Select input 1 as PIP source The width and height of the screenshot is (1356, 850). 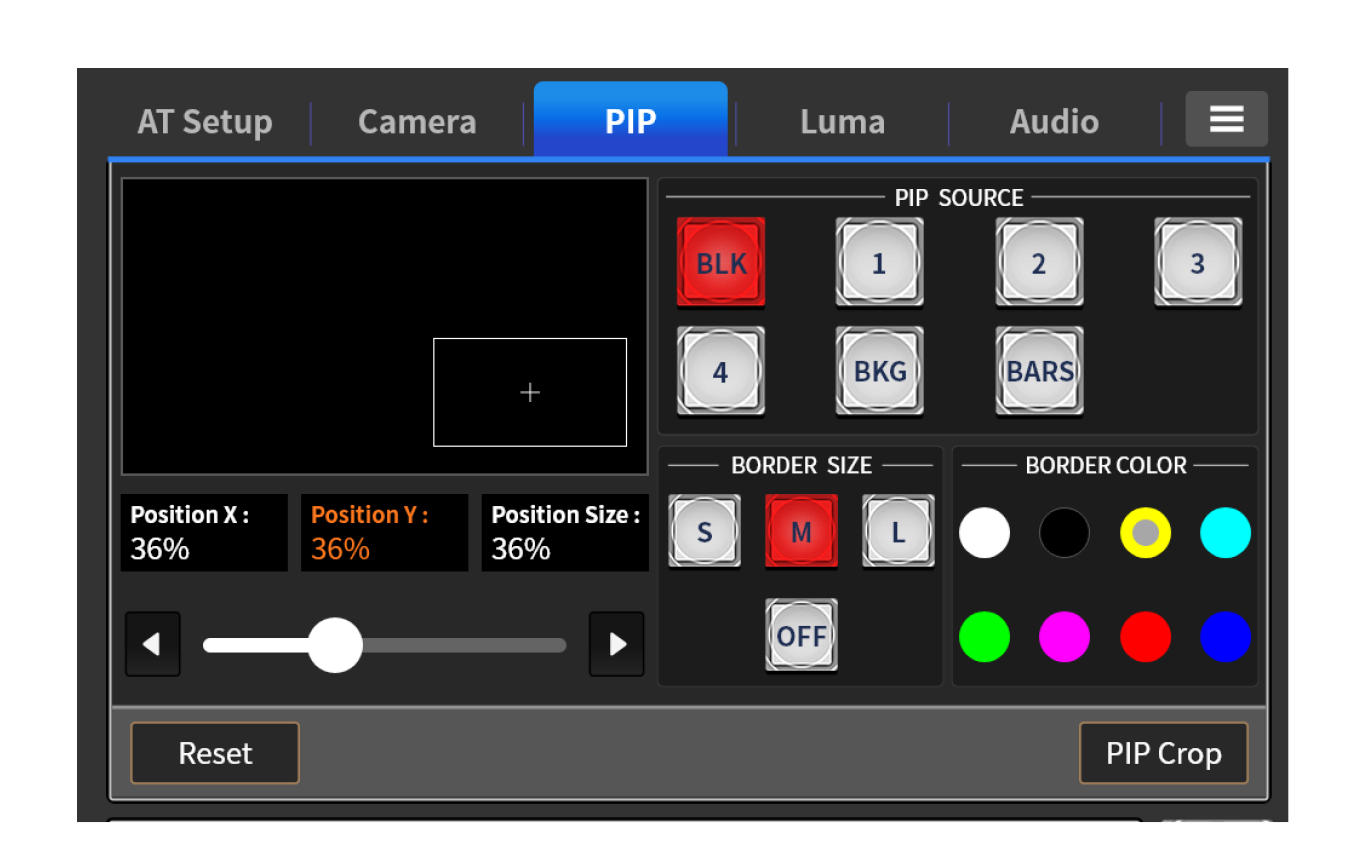coord(879,262)
